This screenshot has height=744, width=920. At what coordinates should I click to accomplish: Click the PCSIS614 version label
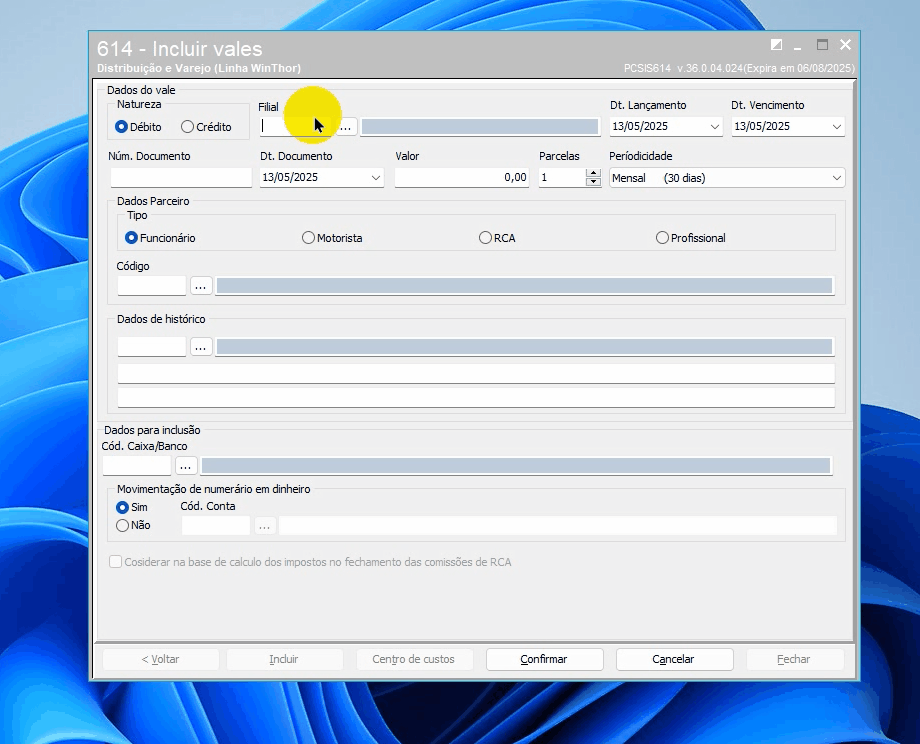pyautogui.click(x=739, y=69)
